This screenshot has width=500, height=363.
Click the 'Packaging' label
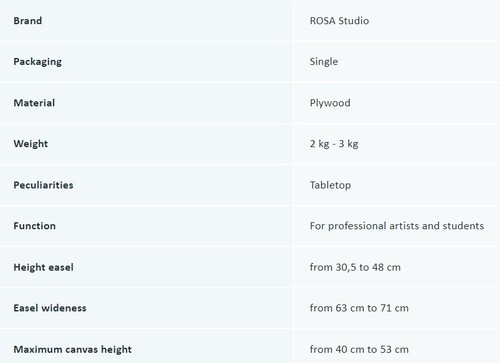coord(38,62)
